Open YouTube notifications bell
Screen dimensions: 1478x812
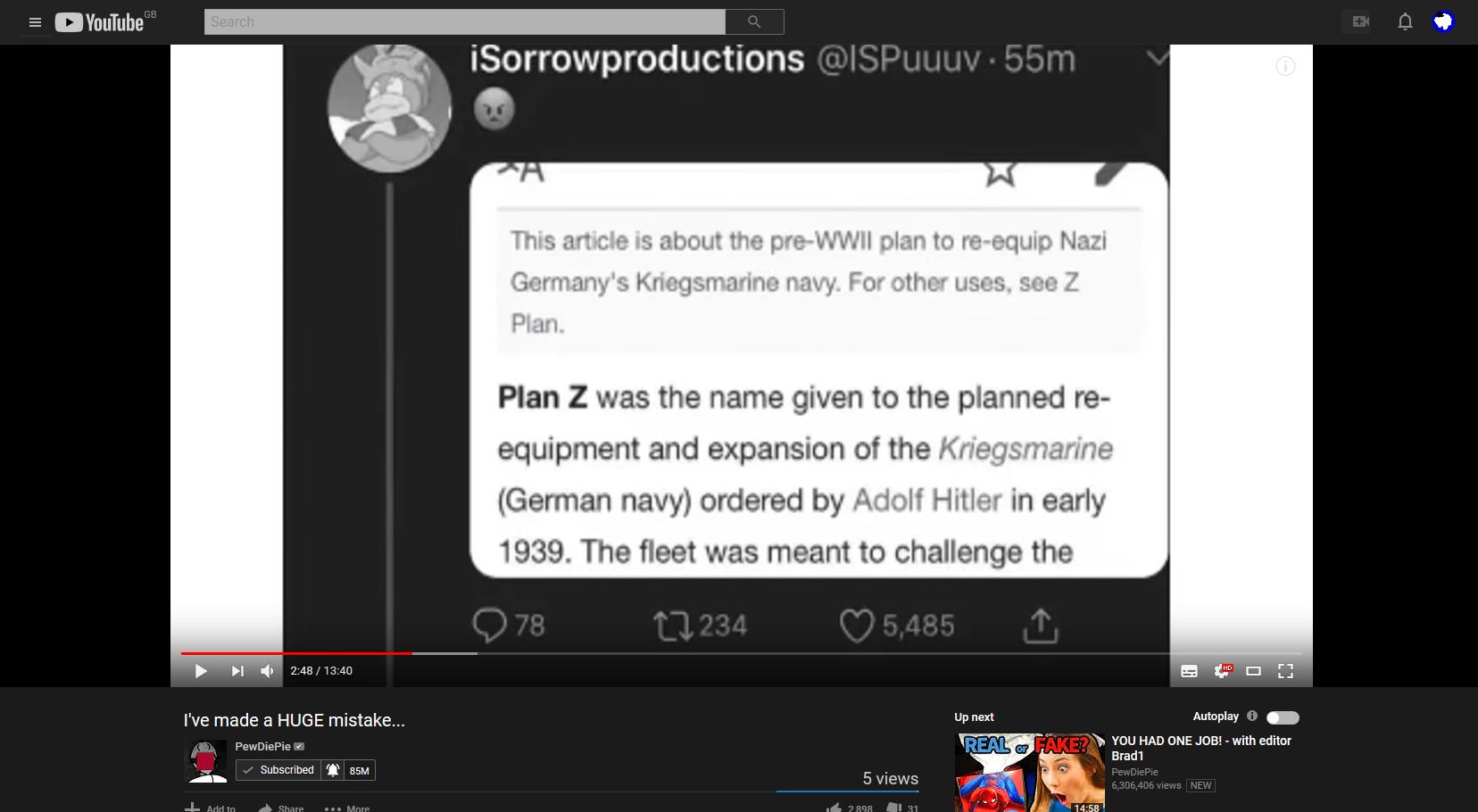(x=1403, y=21)
